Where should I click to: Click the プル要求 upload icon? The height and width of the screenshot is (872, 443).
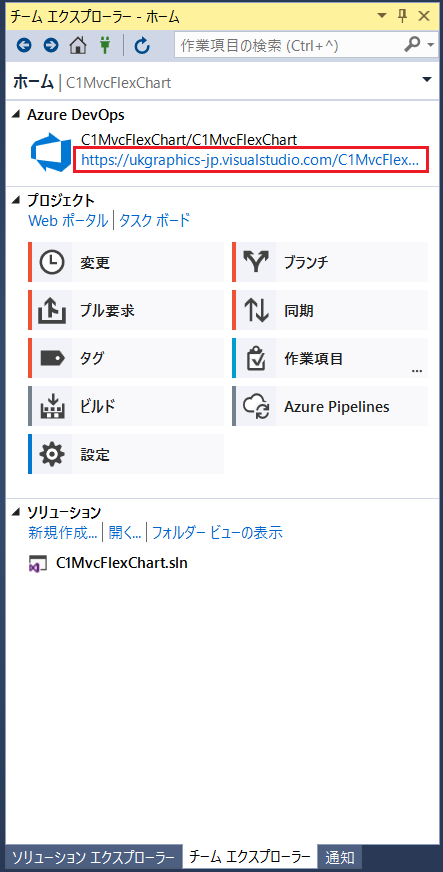pos(52,310)
